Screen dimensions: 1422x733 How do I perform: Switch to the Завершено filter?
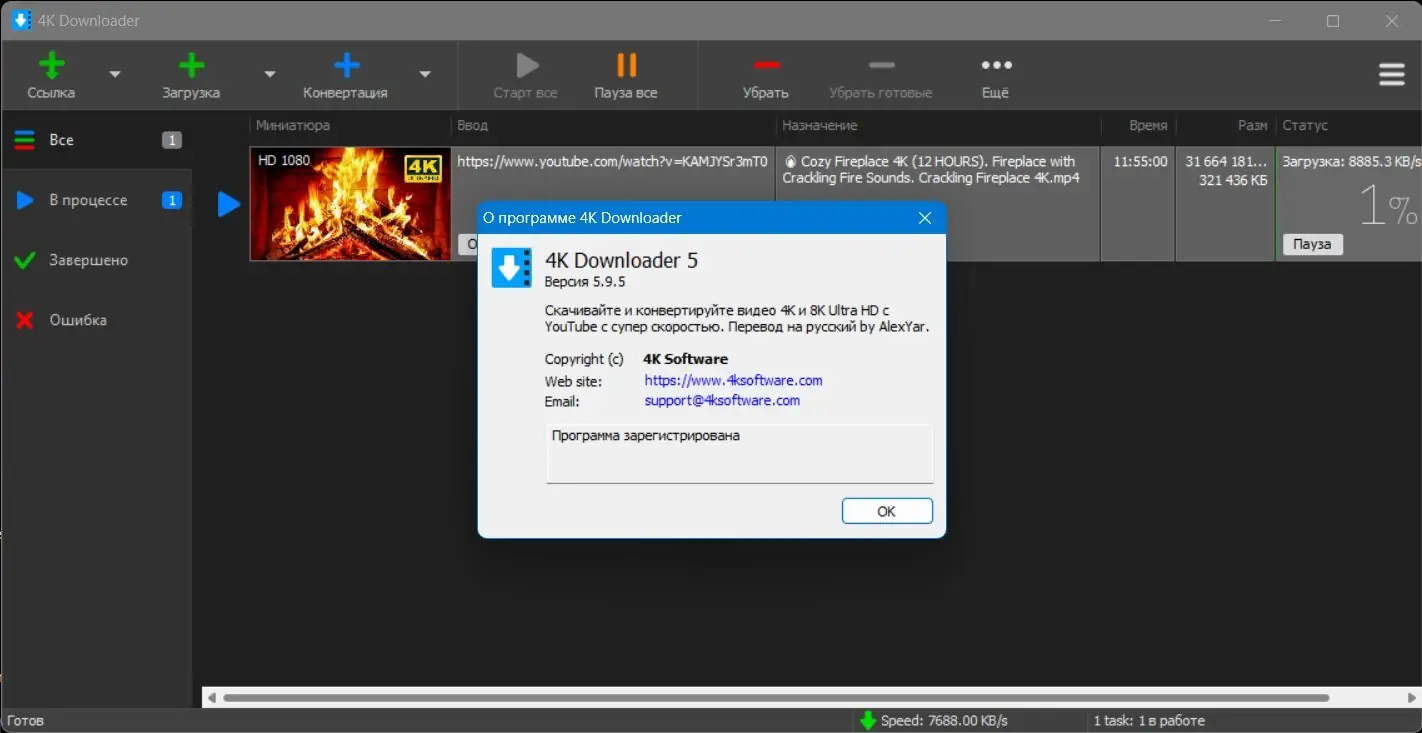tap(96, 260)
